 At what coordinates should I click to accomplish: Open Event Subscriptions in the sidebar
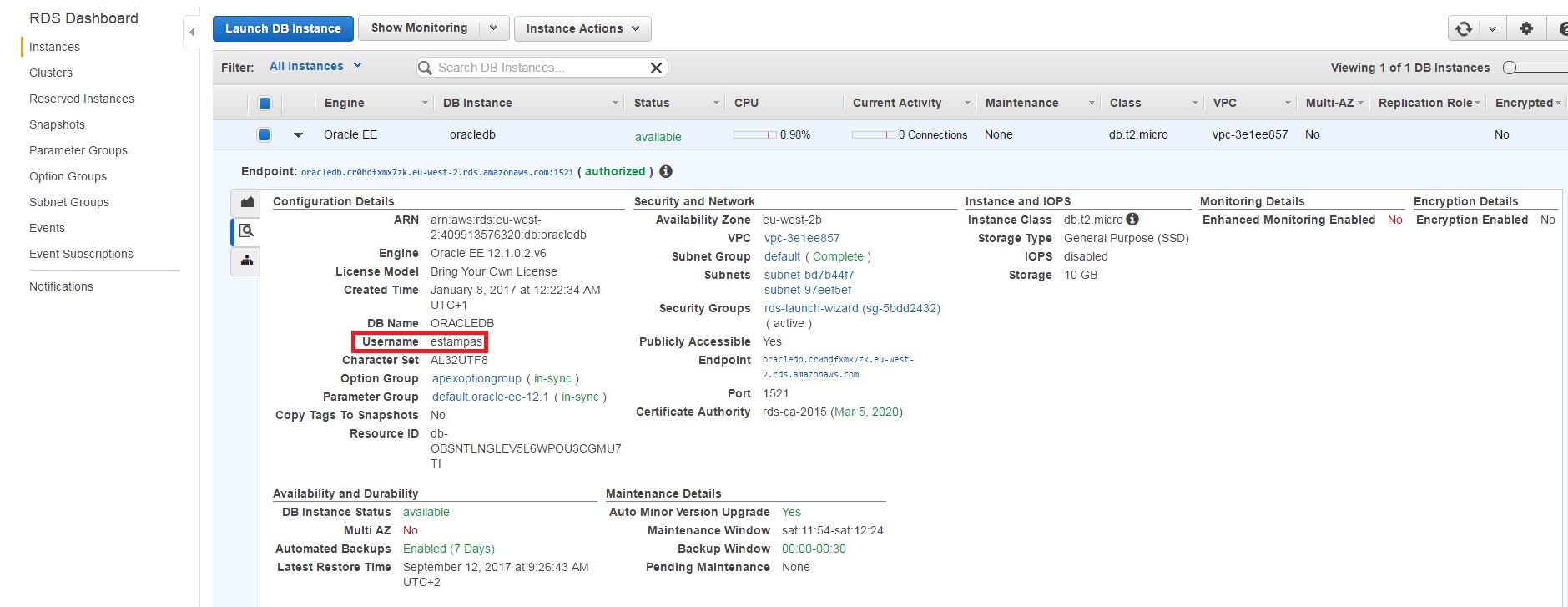pyautogui.click(x=81, y=254)
